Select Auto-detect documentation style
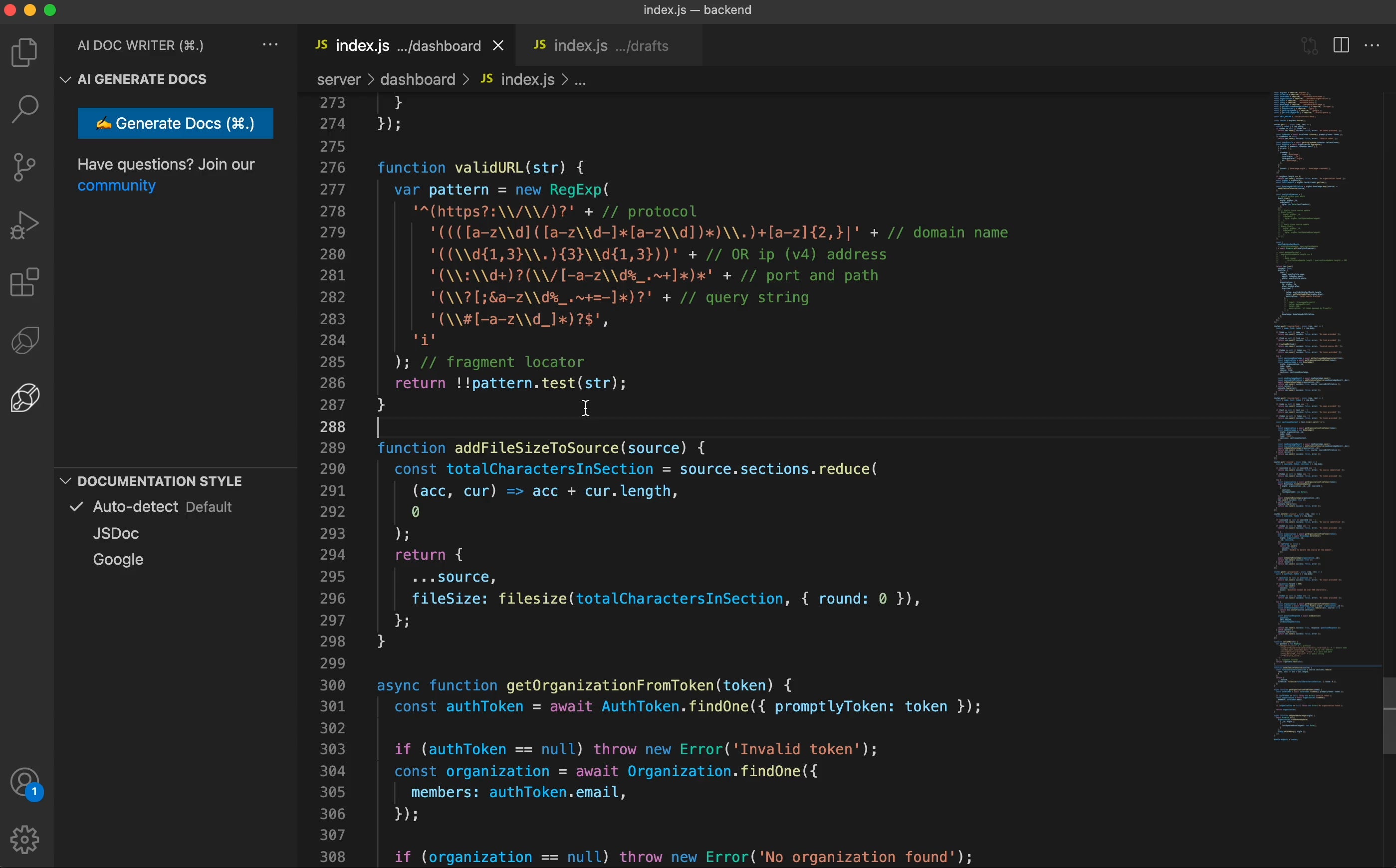The image size is (1396, 868). (136, 507)
